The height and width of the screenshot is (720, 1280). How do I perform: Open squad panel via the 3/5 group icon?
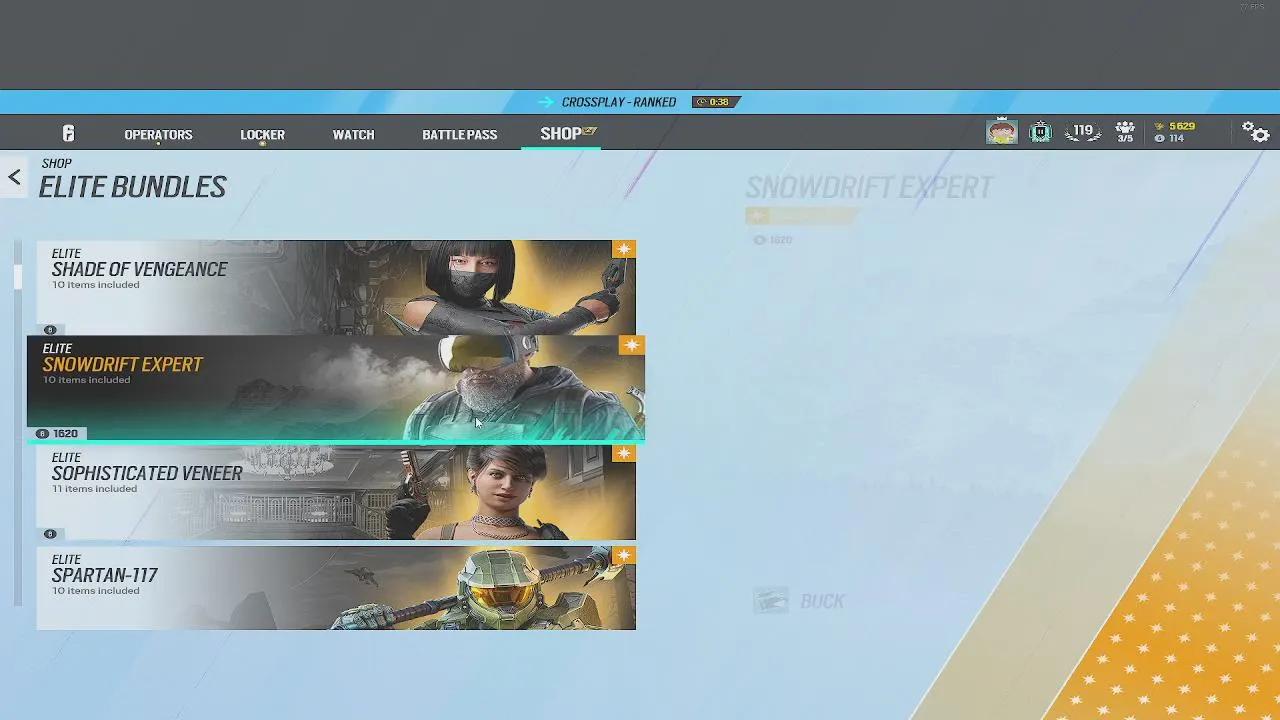1123,130
